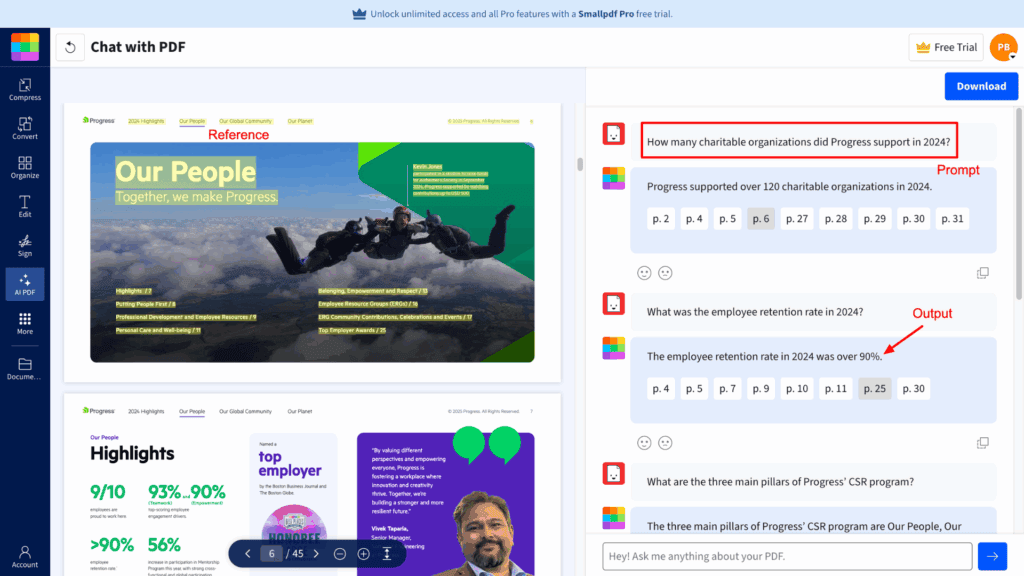Open the Edit tool in the sidebar
Screen dimensions: 1024x576
click(25, 206)
